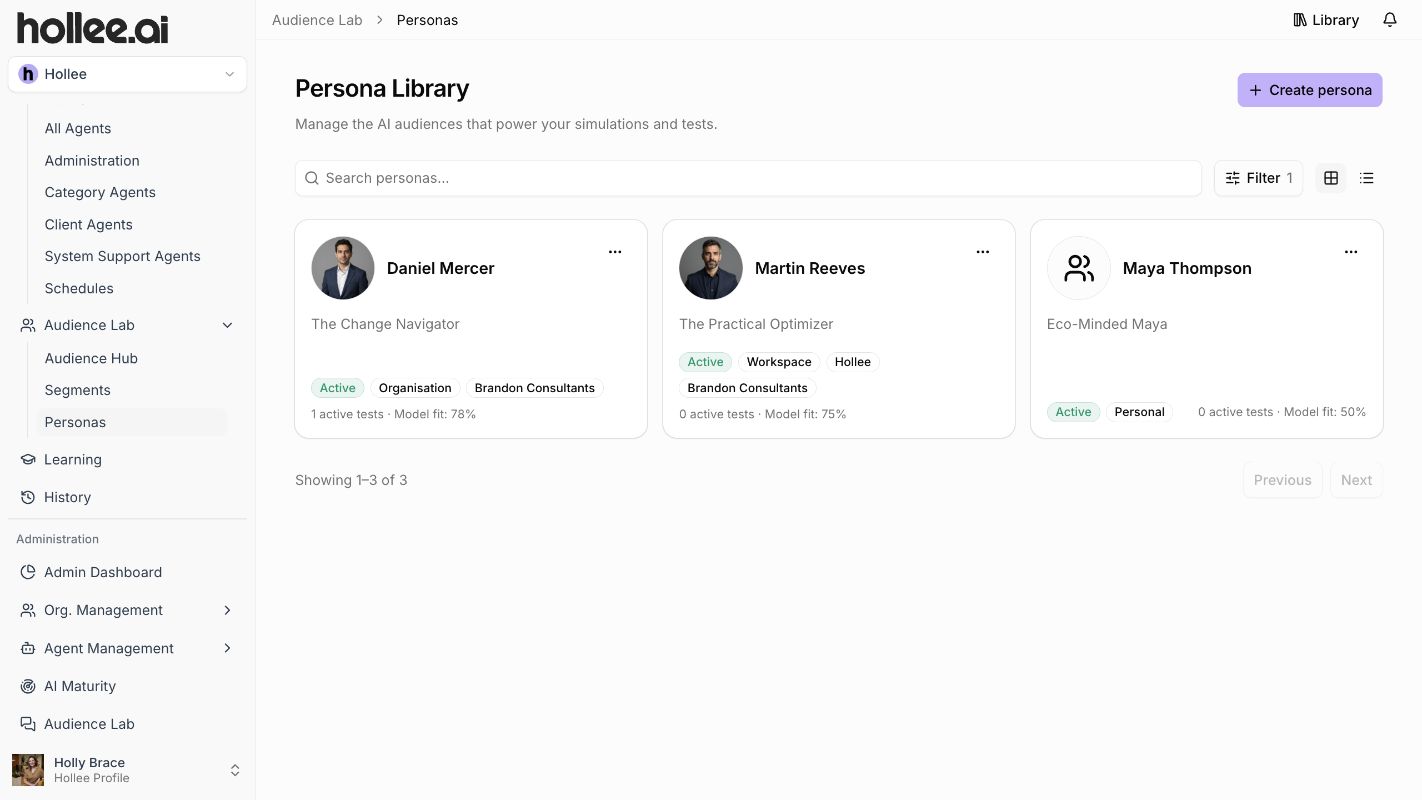
Task: Open the Filter options
Action: [1258, 178]
